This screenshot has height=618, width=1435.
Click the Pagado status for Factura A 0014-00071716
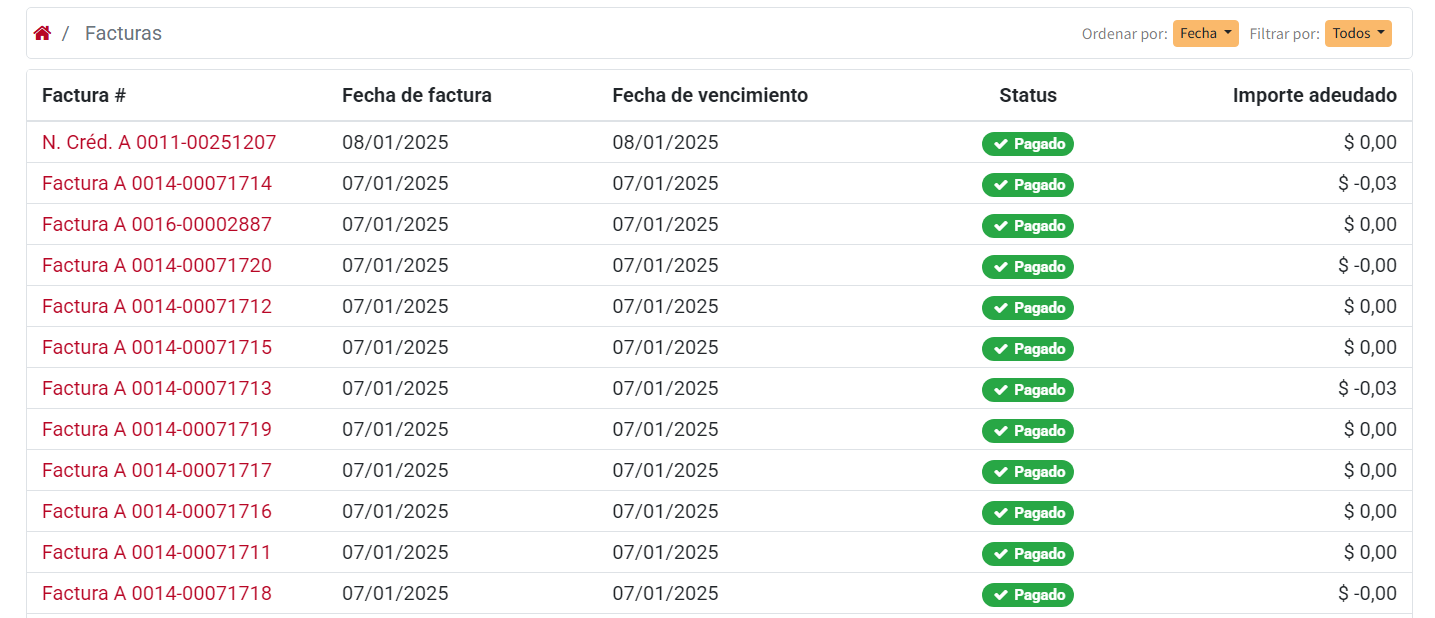pyautogui.click(x=1027, y=512)
